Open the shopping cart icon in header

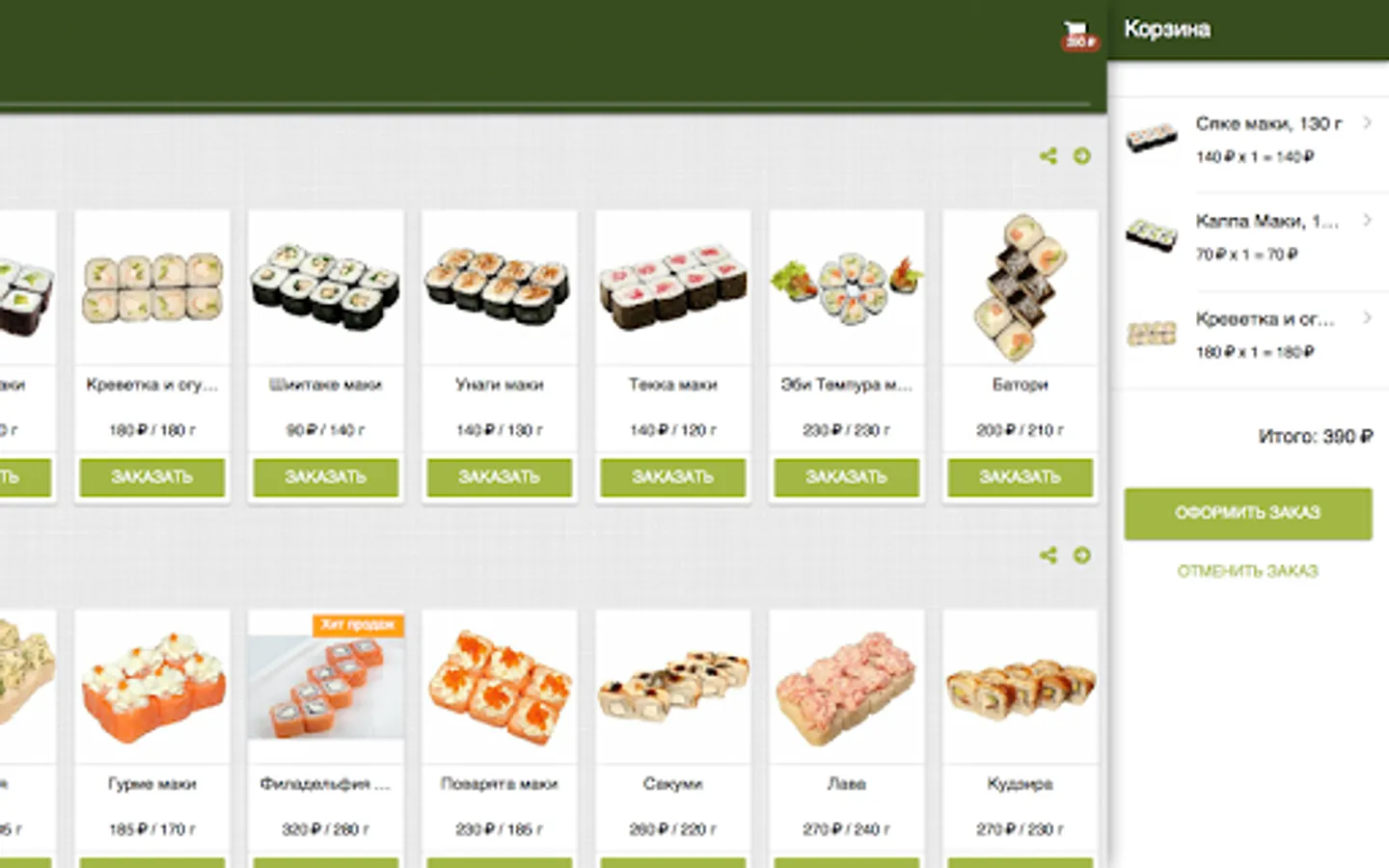[x=1079, y=36]
